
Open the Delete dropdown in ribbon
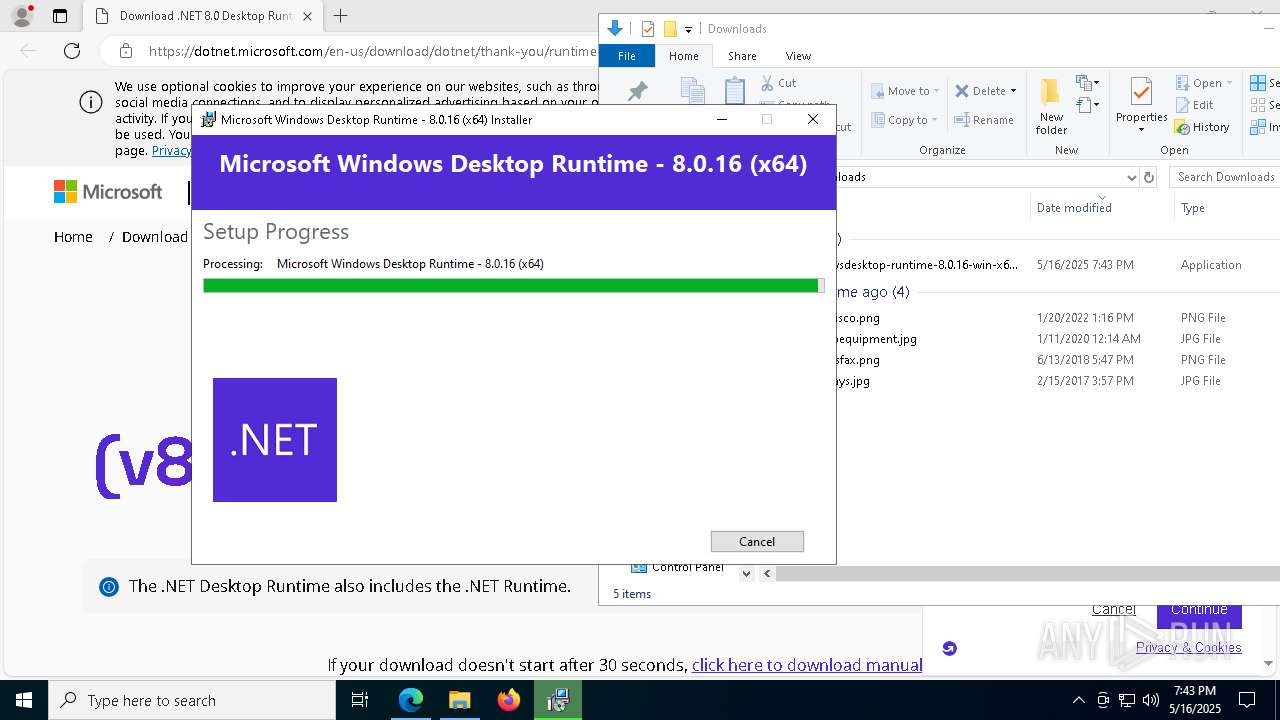(986, 90)
